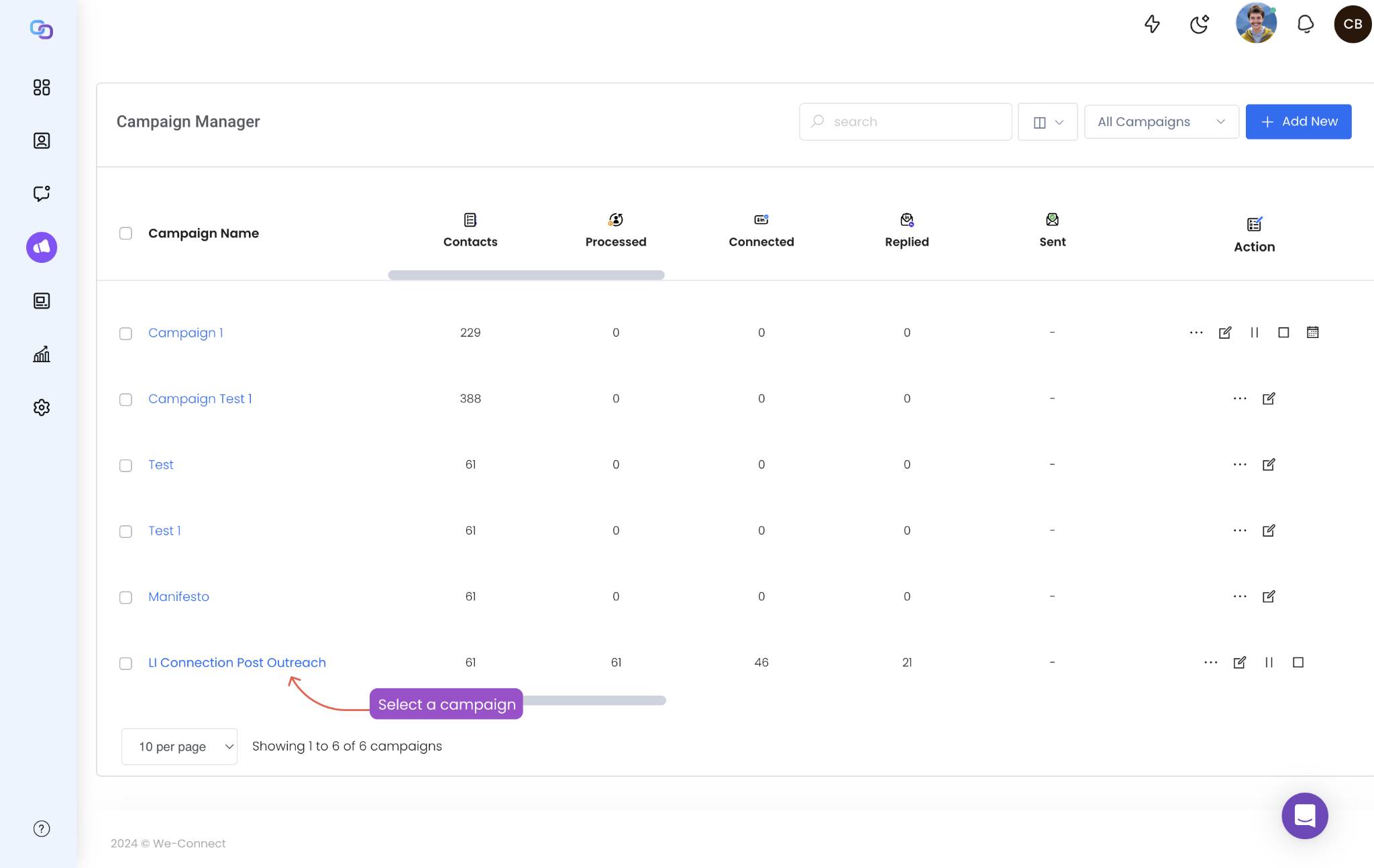Viewport: 1374px width, 868px height.
Task: Open the schedule calendar icon for Campaign 1
Action: [x=1312, y=332]
